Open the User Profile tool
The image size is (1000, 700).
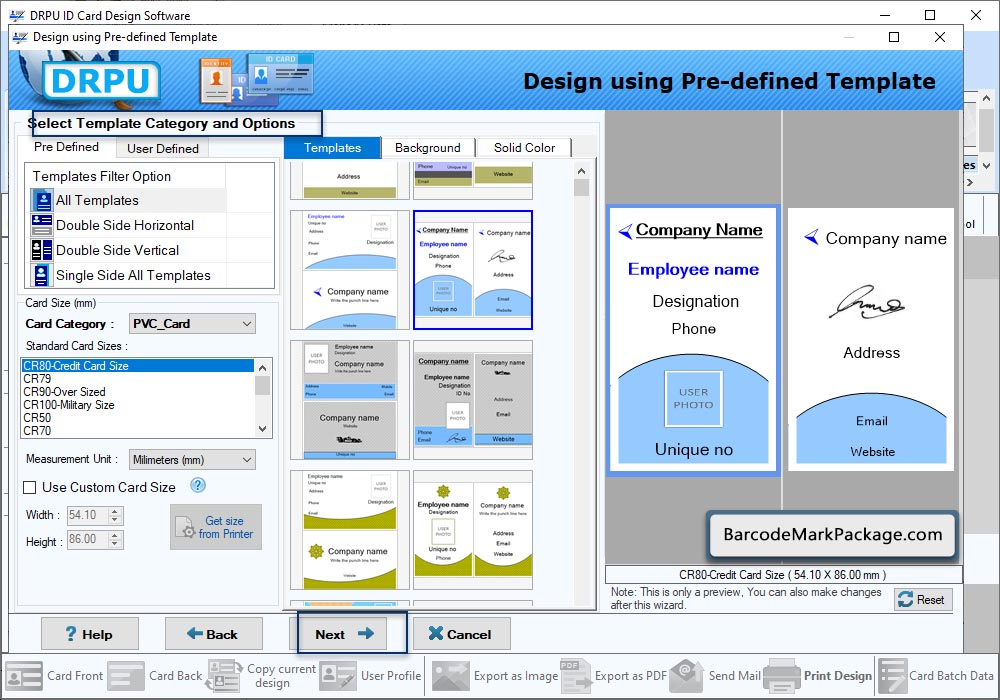tap(371, 676)
